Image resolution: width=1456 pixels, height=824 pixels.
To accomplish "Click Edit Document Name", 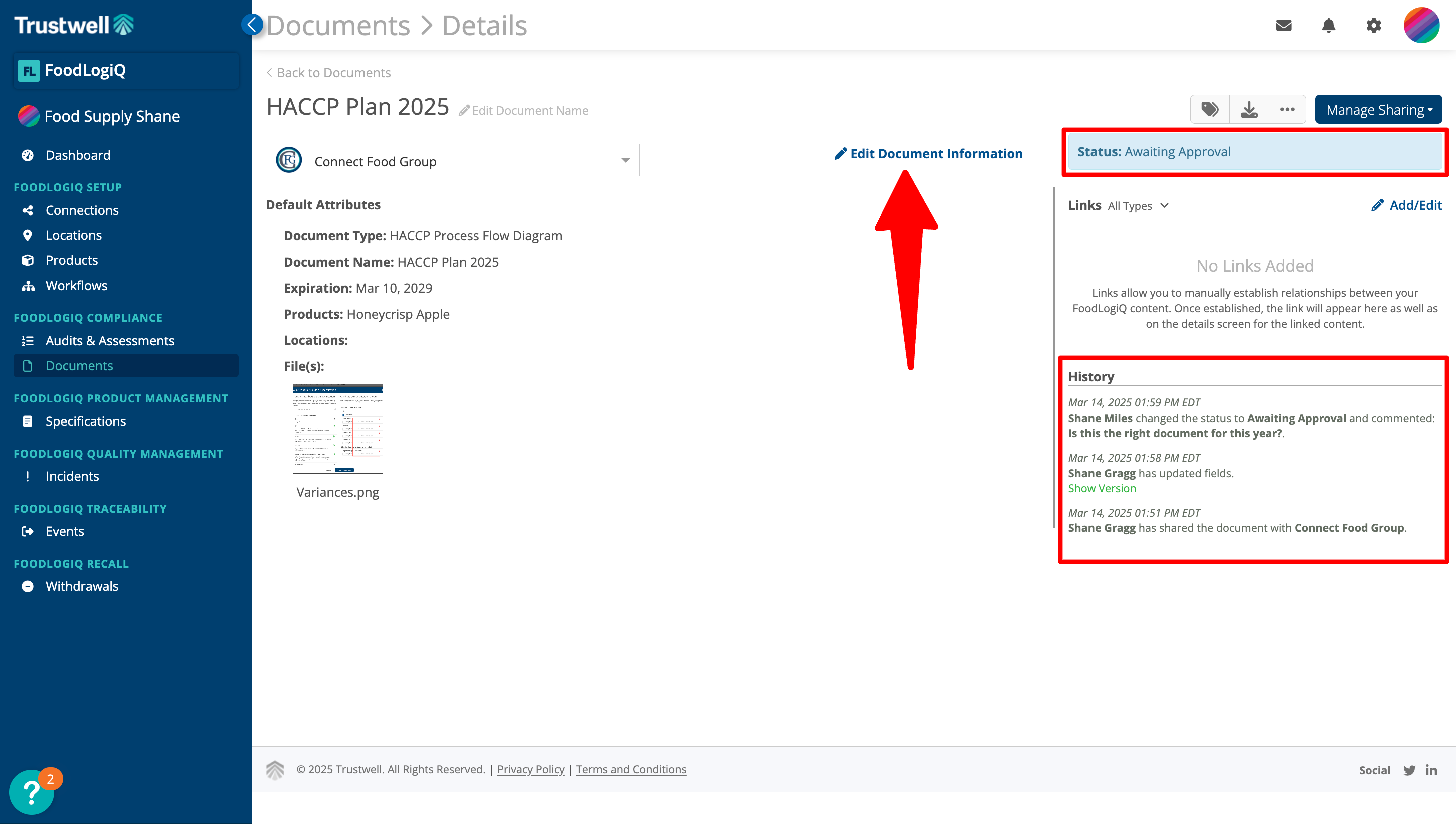I will pyautogui.click(x=523, y=110).
